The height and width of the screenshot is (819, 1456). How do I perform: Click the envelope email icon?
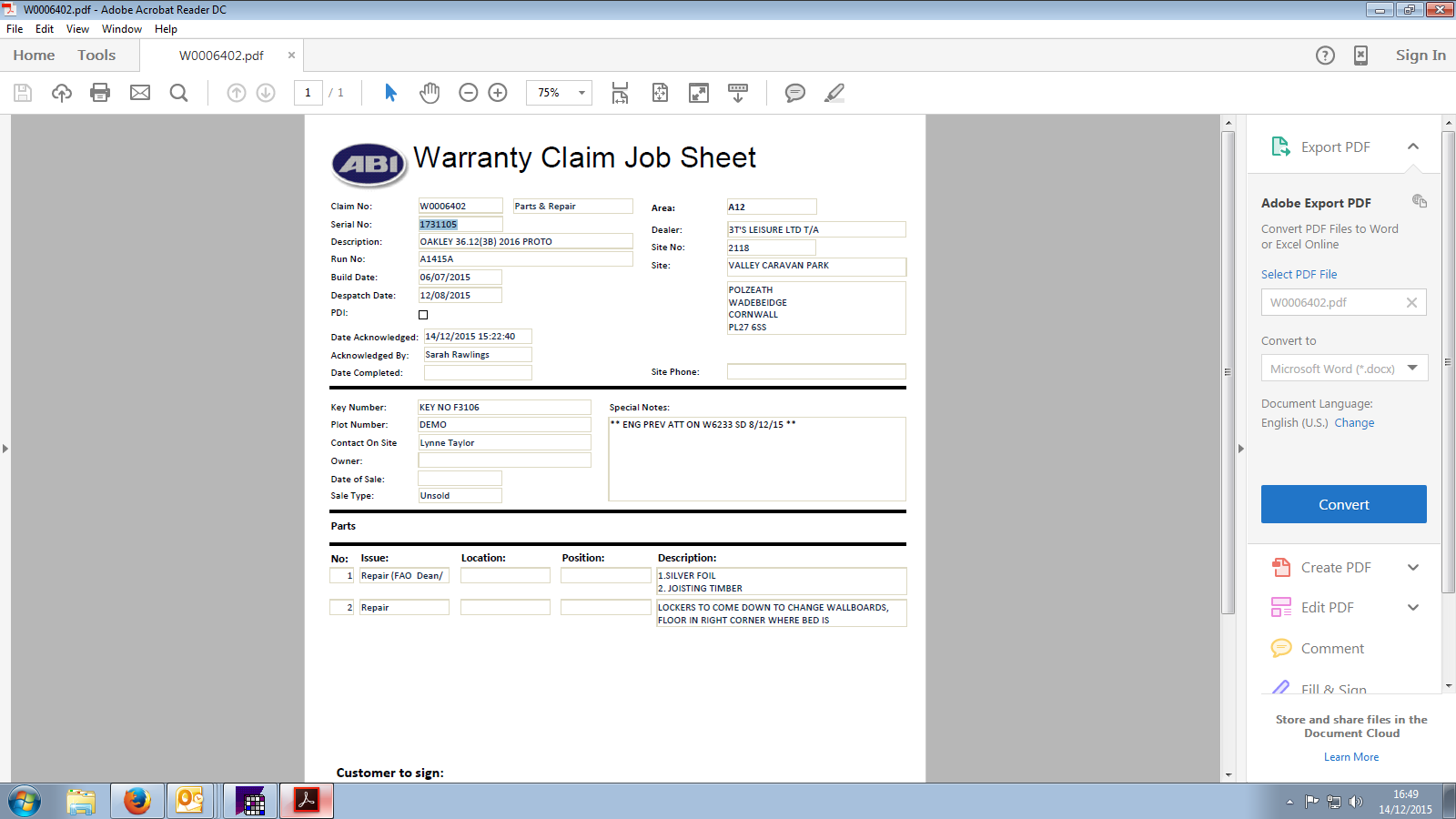coord(140,93)
